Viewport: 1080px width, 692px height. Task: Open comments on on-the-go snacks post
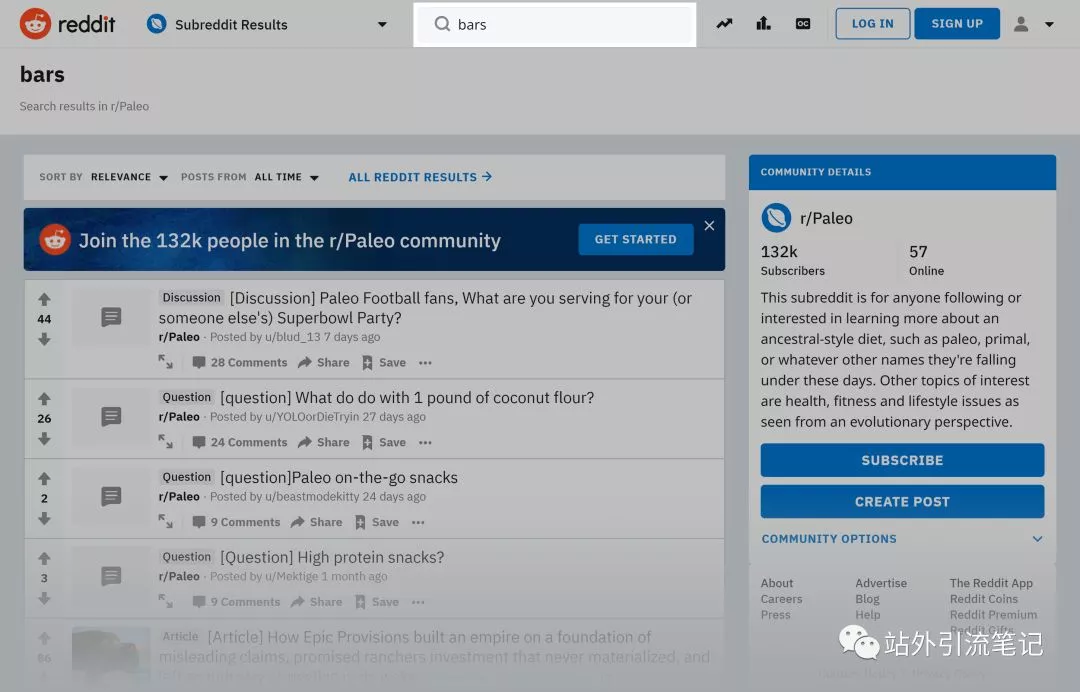click(236, 522)
